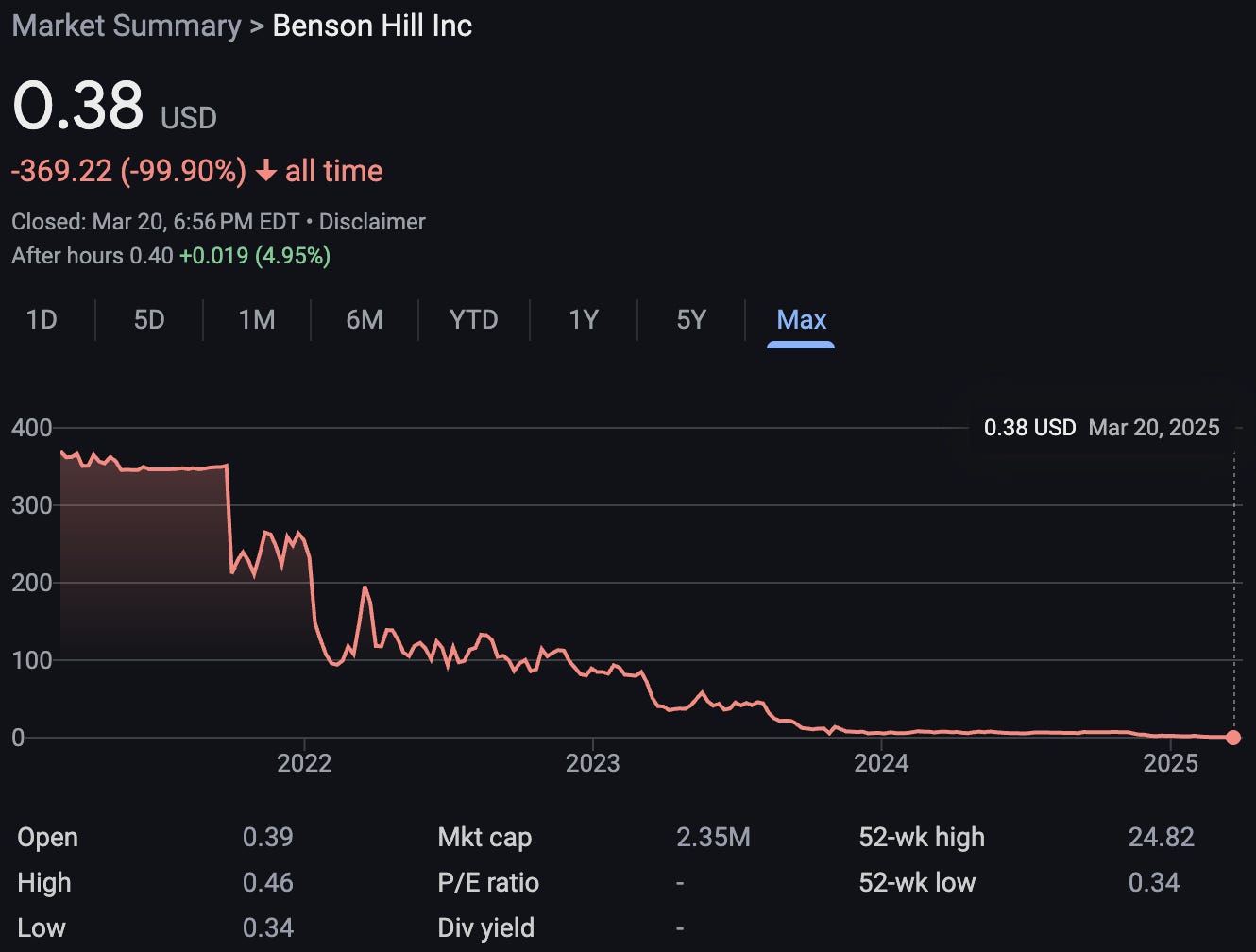Click the 2025 x-axis label
Viewport: 1256px width, 952px height.
click(x=1170, y=763)
